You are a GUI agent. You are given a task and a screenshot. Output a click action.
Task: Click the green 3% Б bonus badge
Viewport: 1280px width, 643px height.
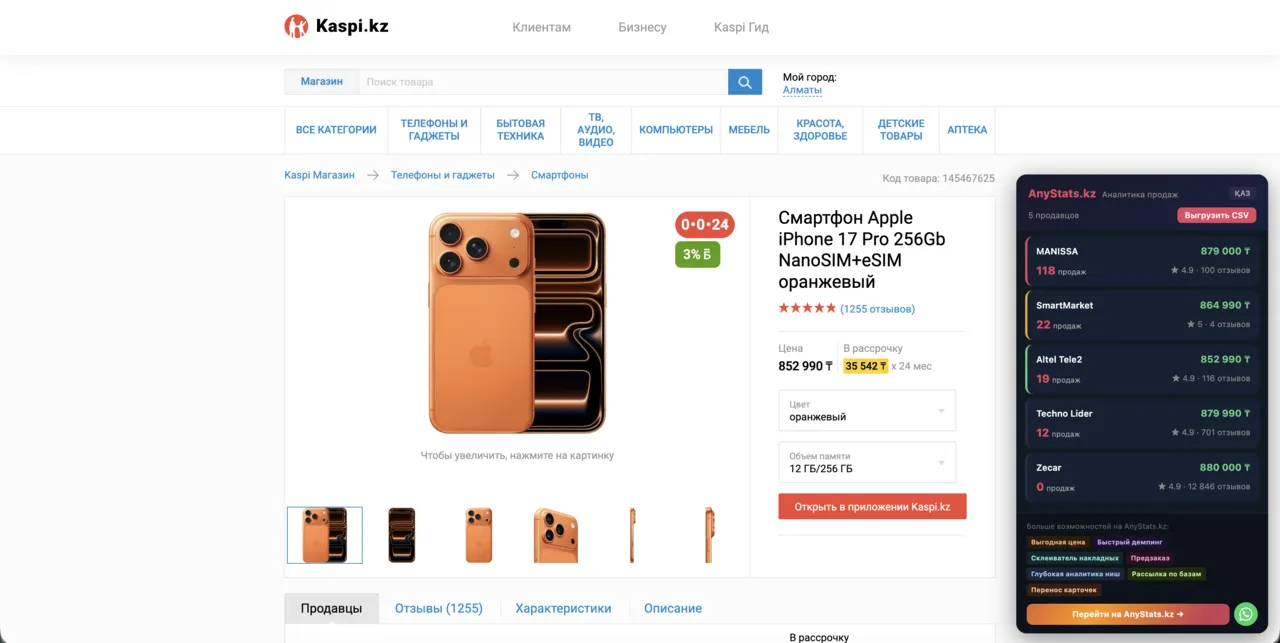pos(697,255)
